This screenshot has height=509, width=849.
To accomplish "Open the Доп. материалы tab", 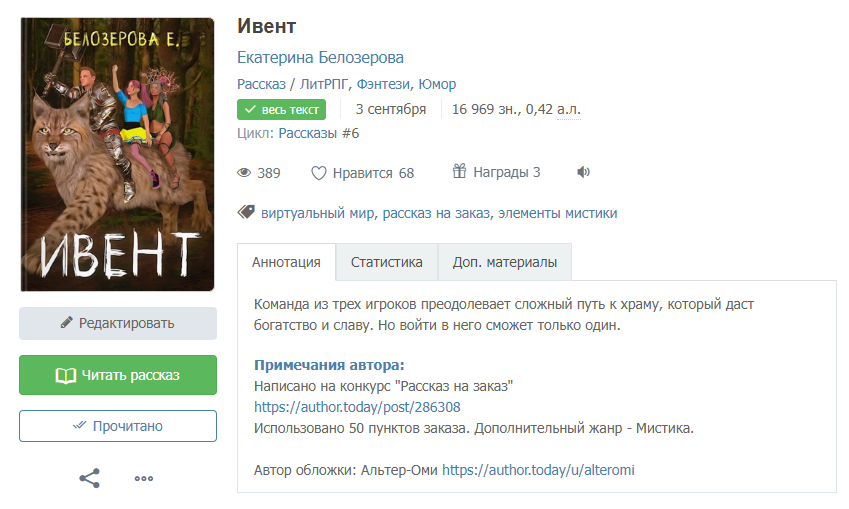I will (504, 262).
